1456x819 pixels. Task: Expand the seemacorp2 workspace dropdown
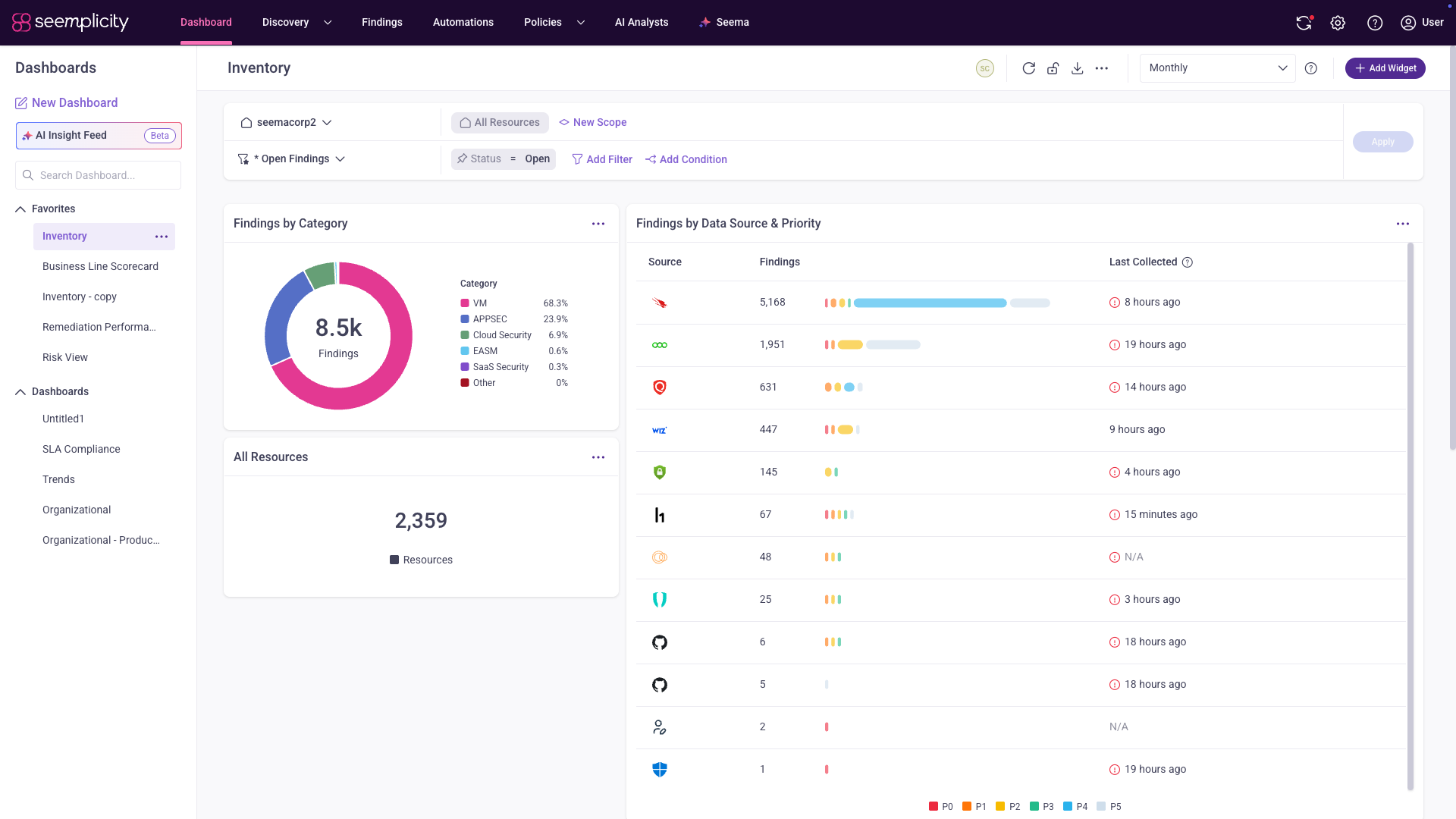pyautogui.click(x=286, y=123)
